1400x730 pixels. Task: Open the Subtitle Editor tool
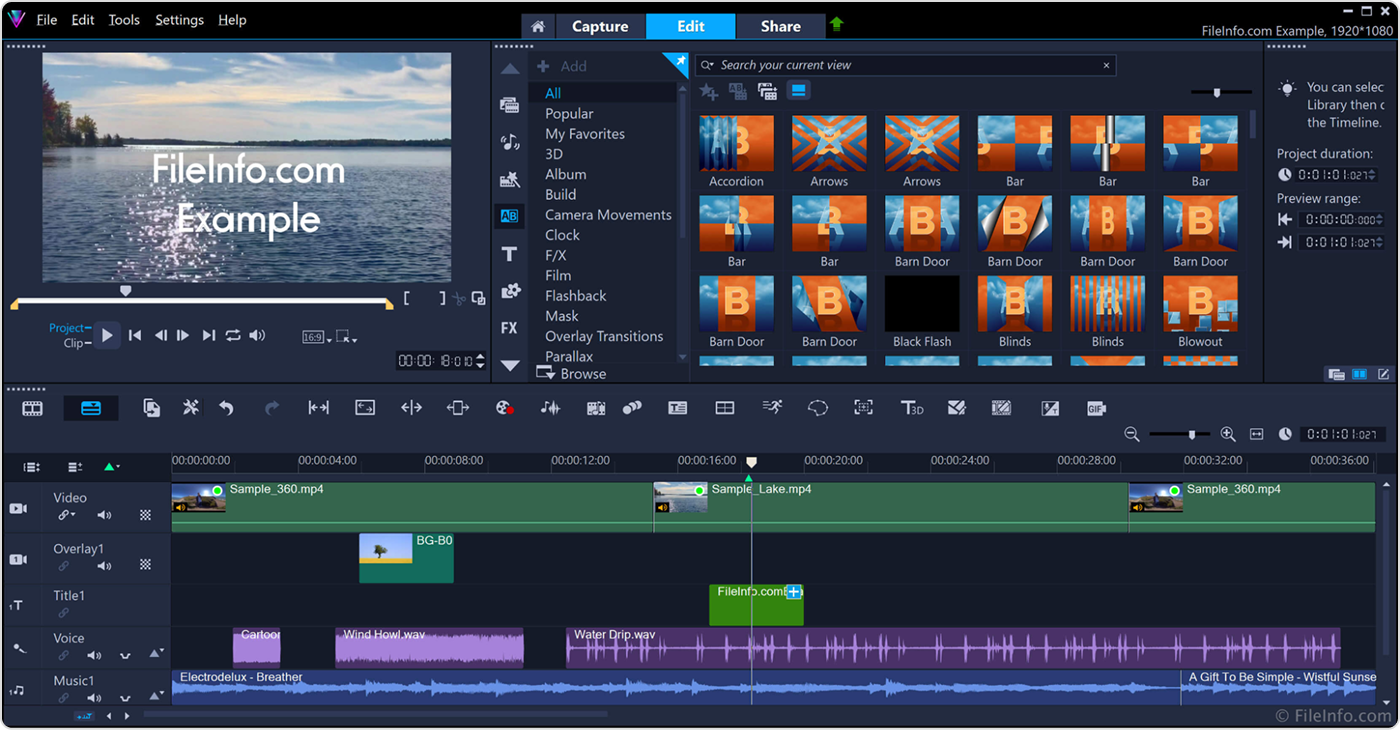[677, 408]
